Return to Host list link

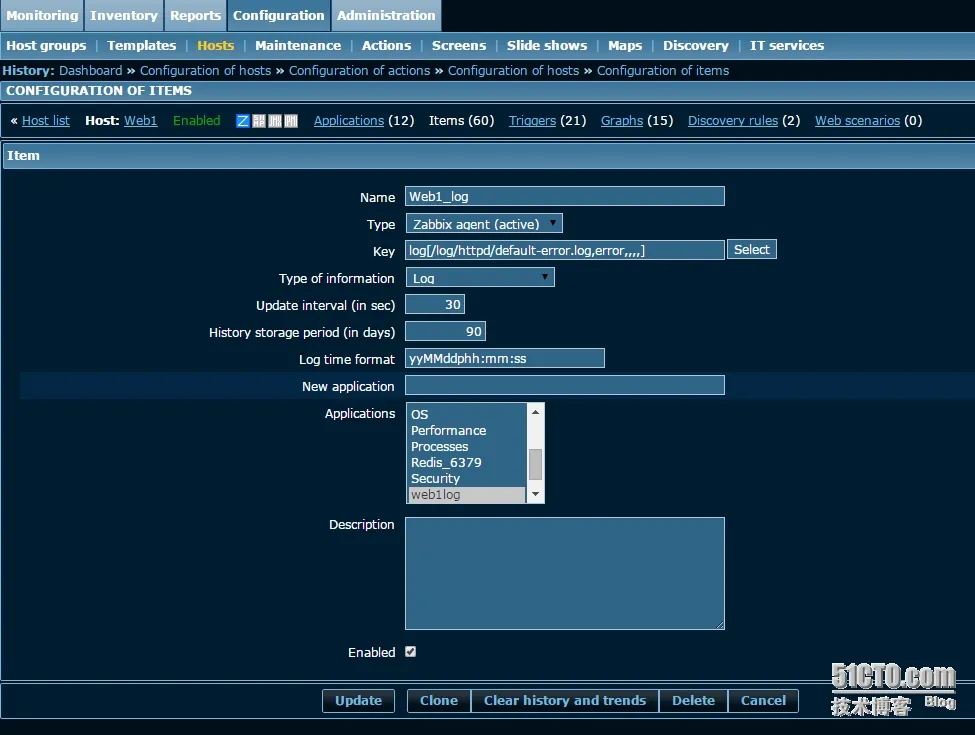coord(46,121)
